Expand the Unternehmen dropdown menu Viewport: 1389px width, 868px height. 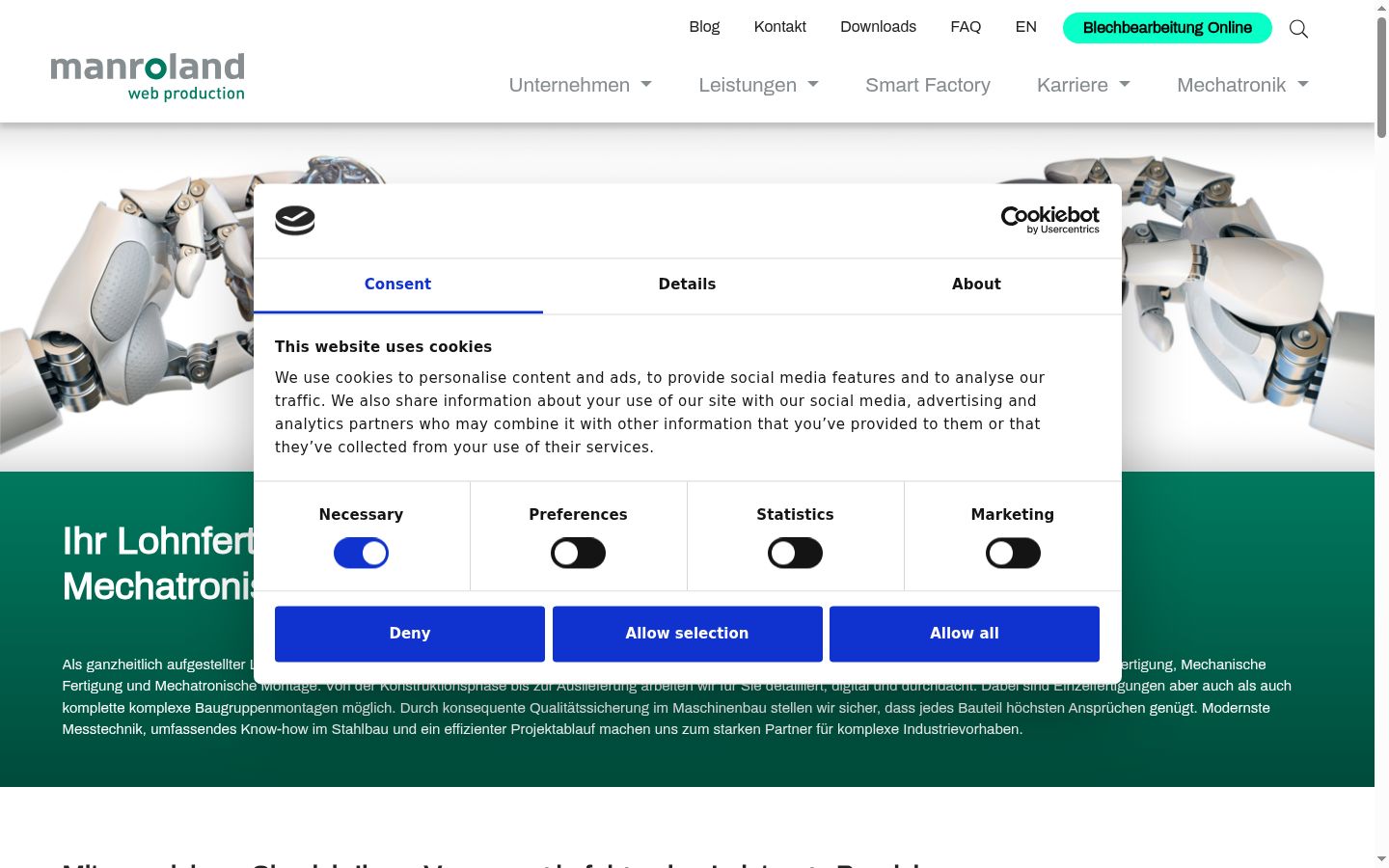click(x=581, y=85)
